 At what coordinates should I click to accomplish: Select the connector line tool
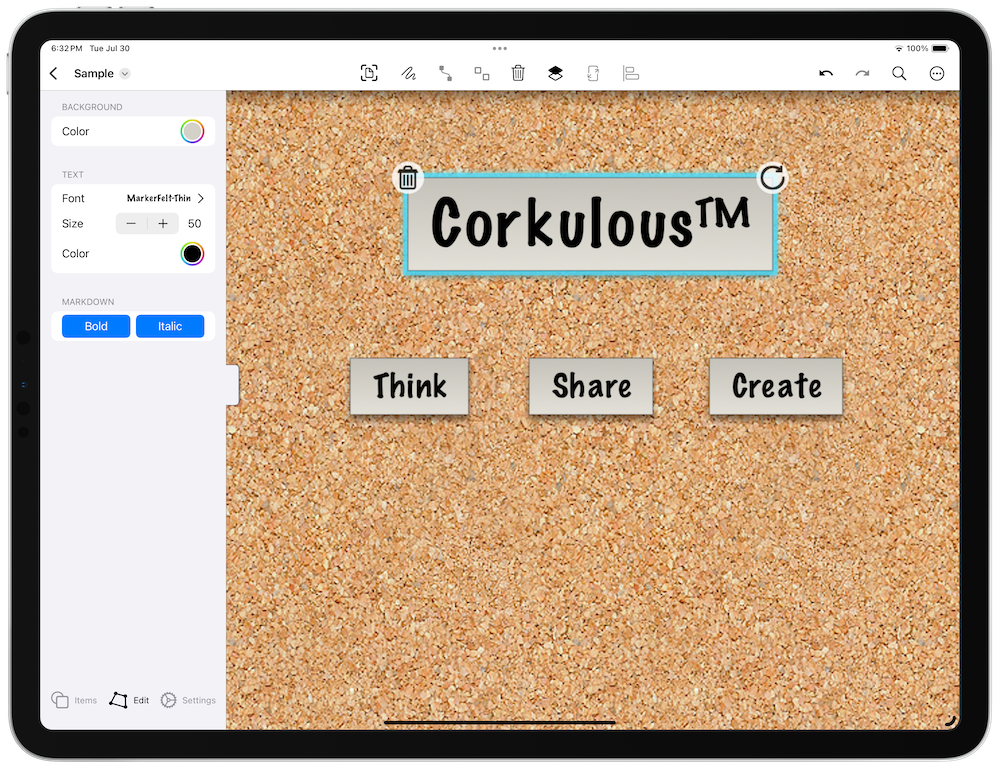(445, 73)
